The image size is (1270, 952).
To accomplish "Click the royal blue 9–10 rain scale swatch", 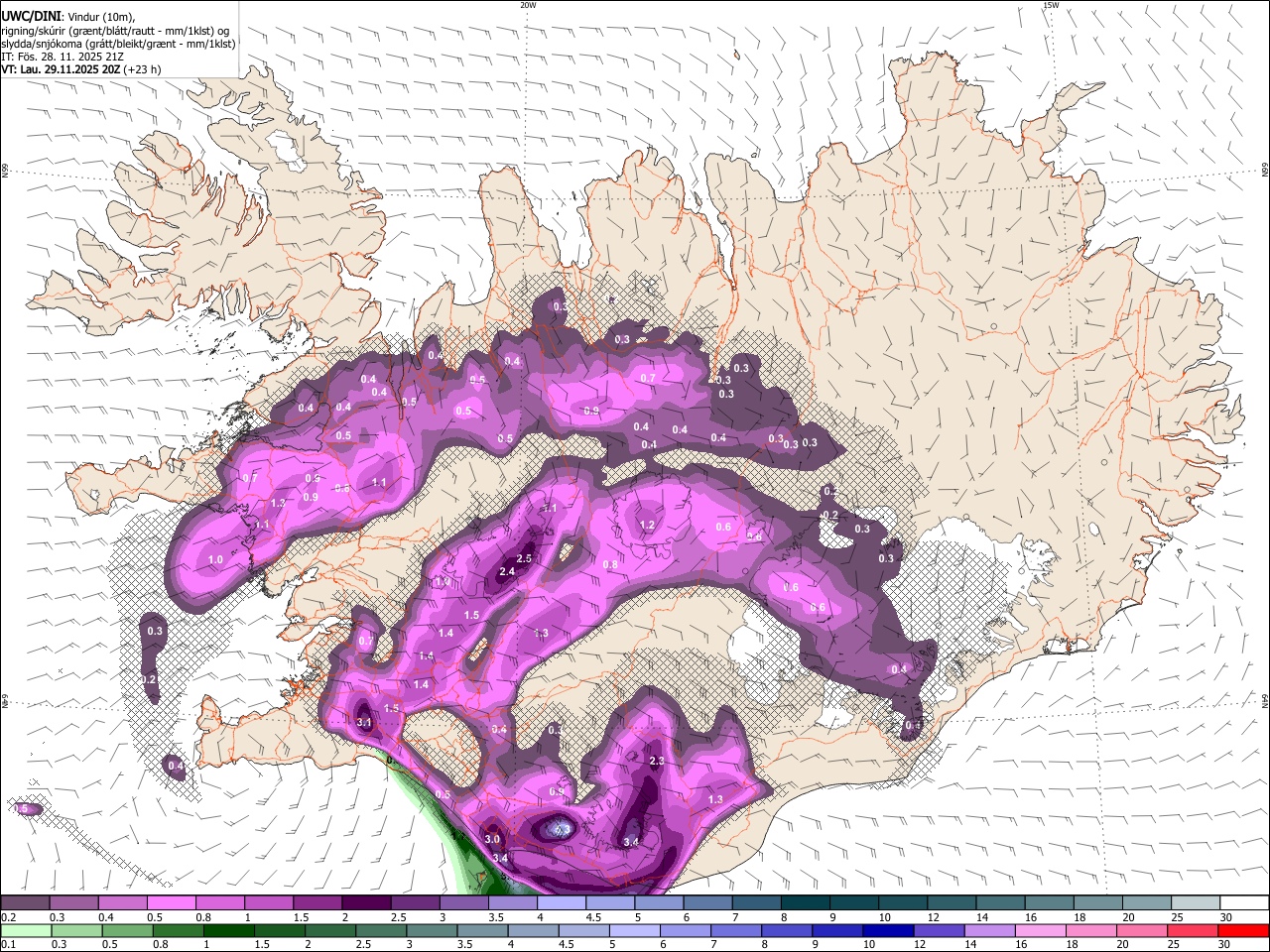I will click(x=837, y=931).
